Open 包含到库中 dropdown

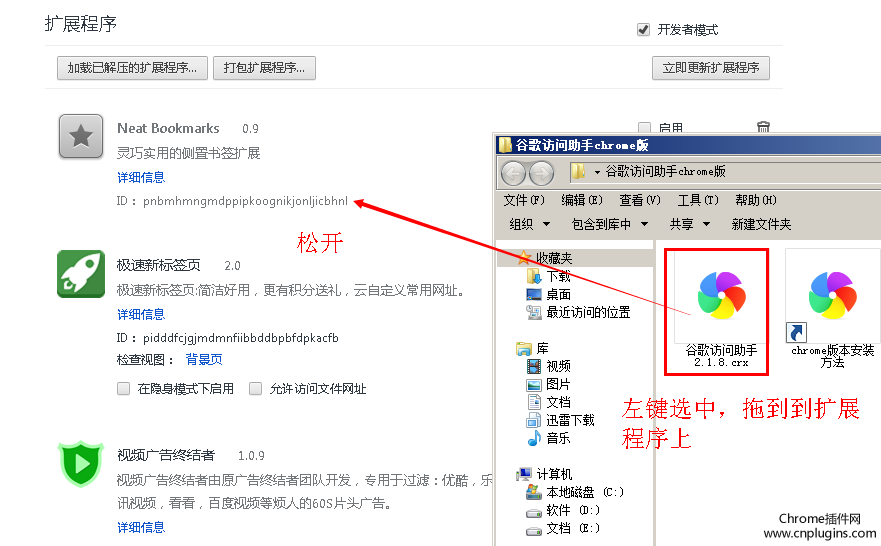[x=610, y=224]
